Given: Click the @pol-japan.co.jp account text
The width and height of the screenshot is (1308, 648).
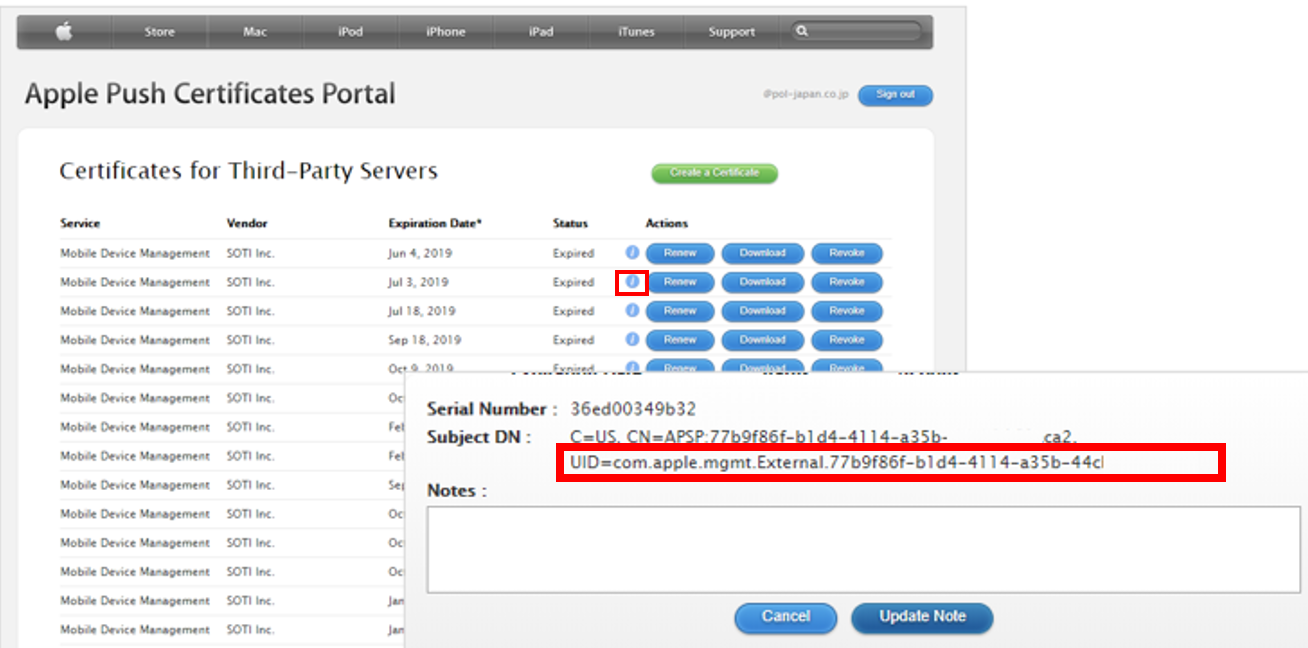Looking at the screenshot, I should pos(804,95).
